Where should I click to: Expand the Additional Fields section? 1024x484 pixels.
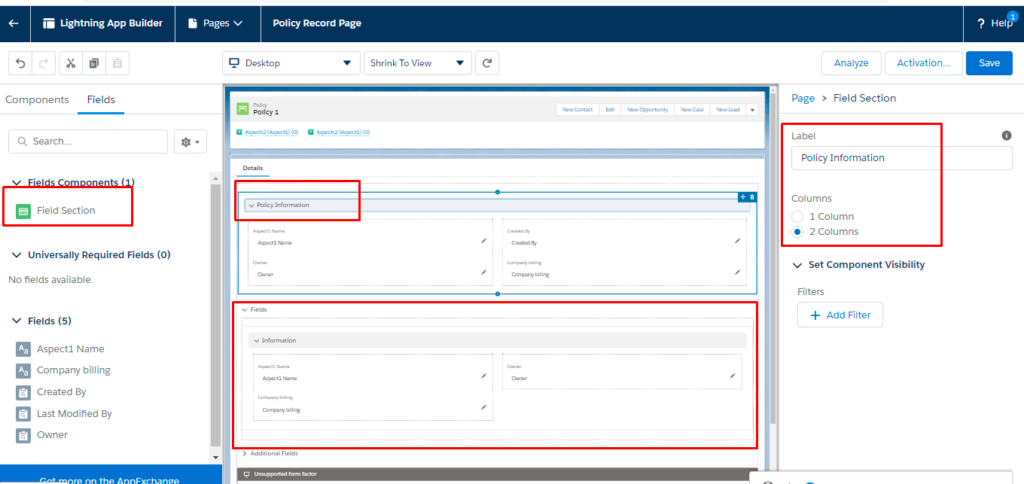[245, 453]
